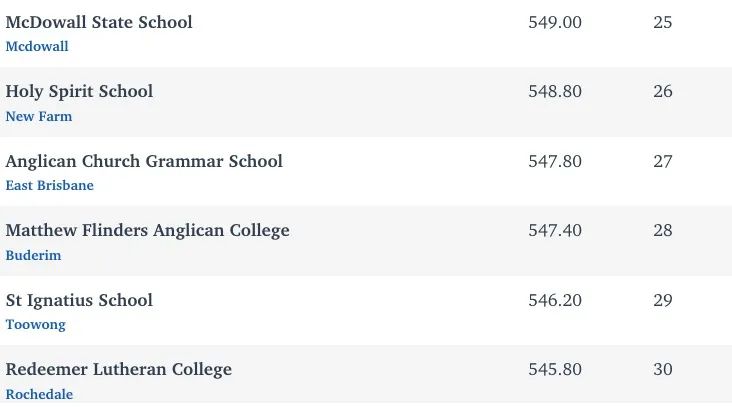This screenshot has width=732, height=407.
Task: Open McDowall State School entry
Action: click(99, 22)
